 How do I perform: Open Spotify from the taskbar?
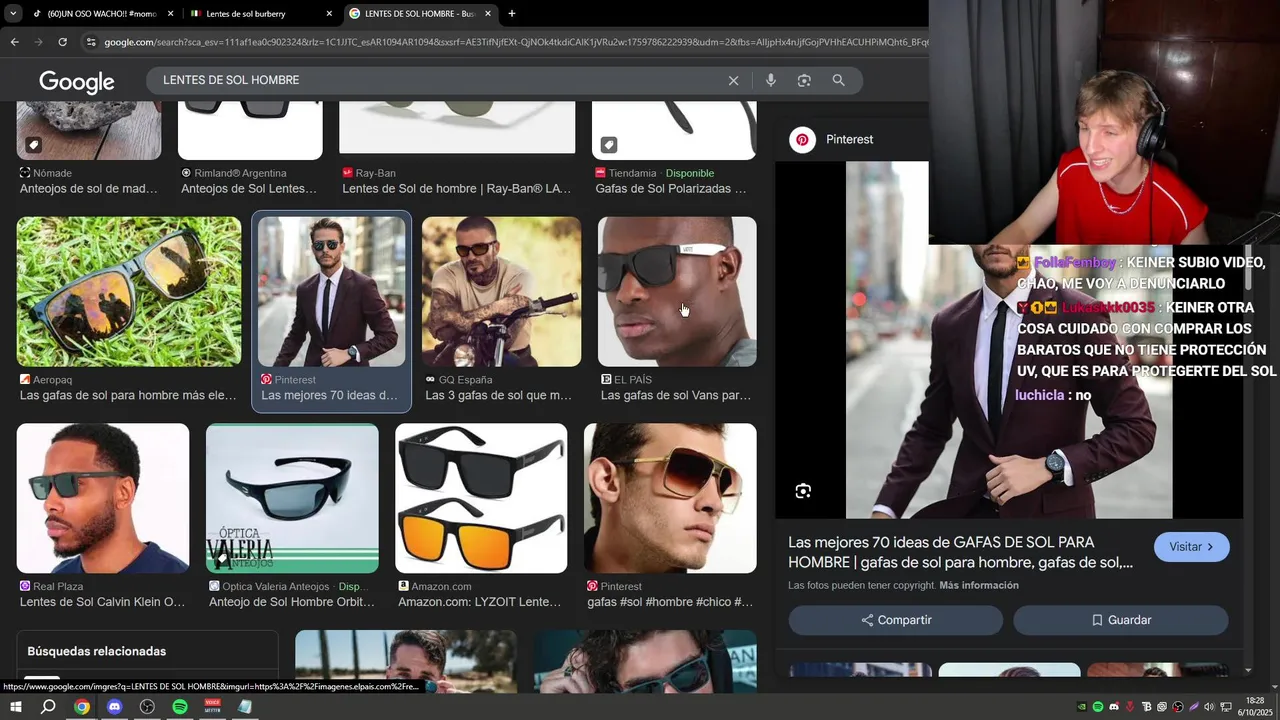tap(180, 707)
